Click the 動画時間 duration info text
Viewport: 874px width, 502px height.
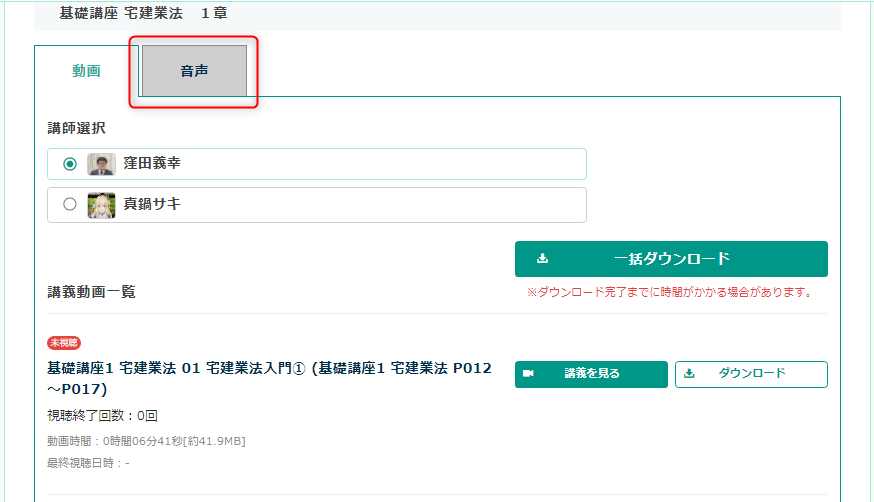146,441
